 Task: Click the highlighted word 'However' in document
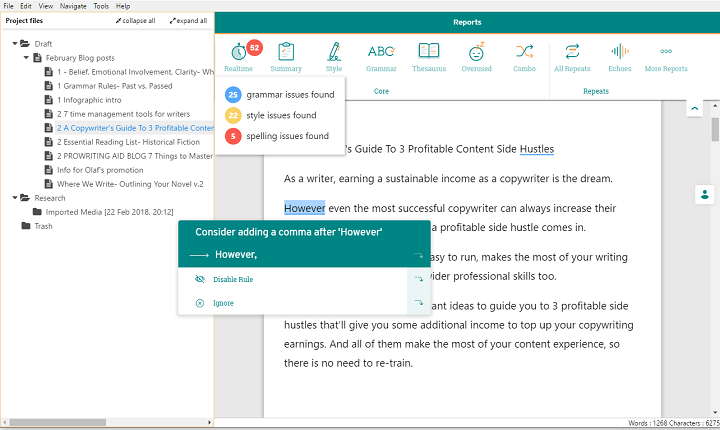pyautogui.click(x=304, y=208)
